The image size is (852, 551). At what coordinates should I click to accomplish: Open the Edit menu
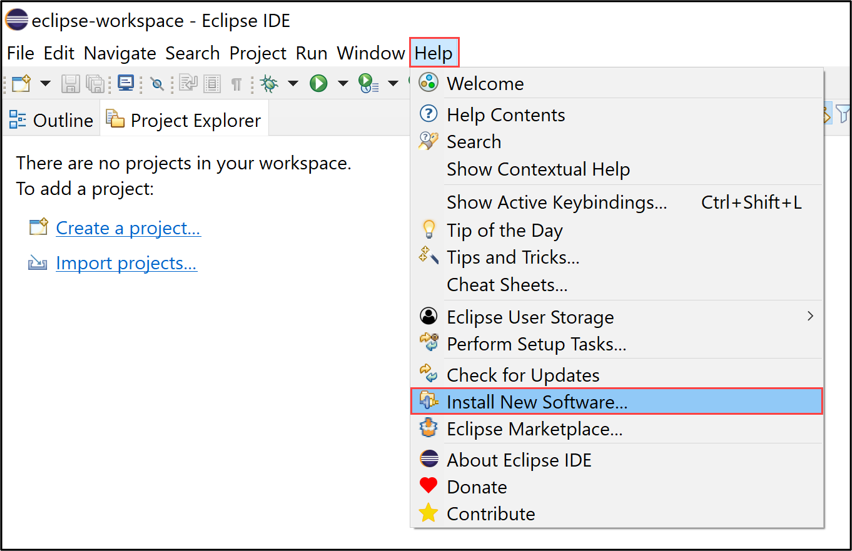(x=59, y=53)
